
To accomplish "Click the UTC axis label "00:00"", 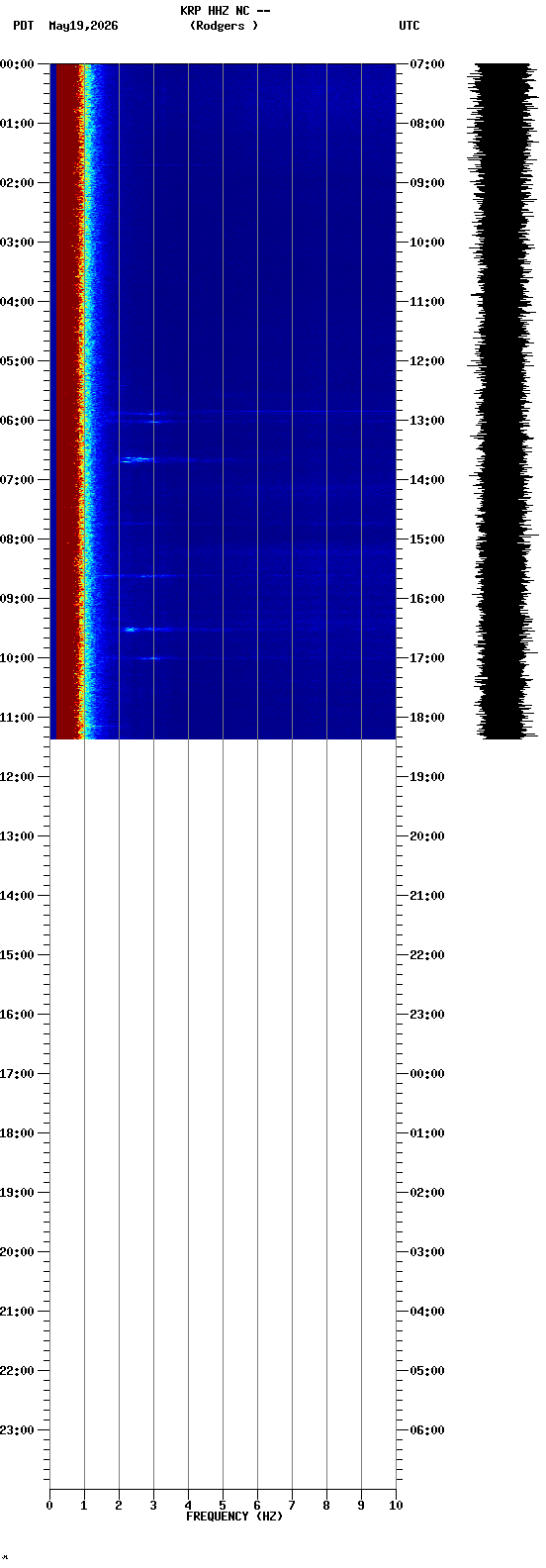I will 427,1074.
